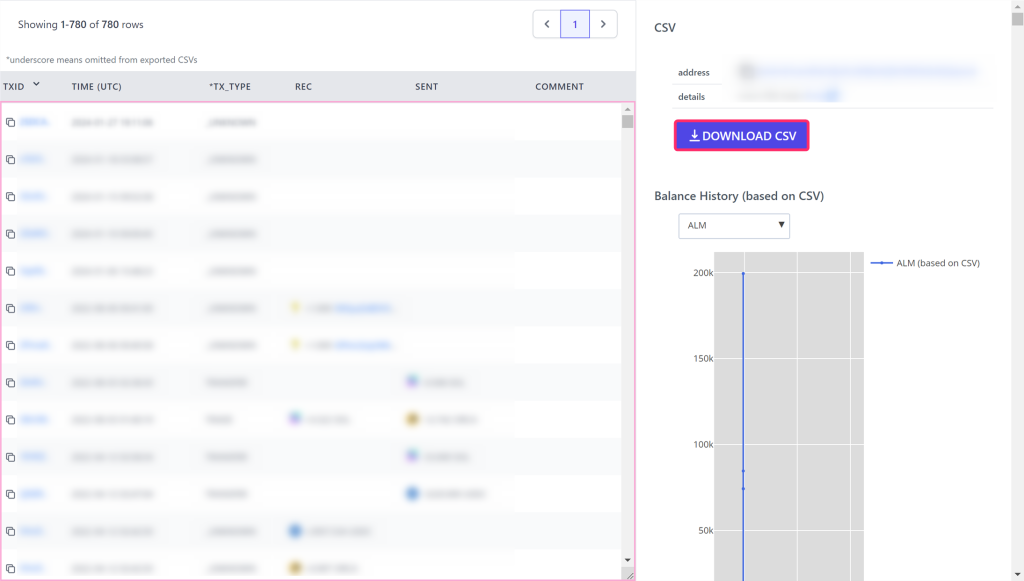Go to previous page with left chevron

(x=547, y=24)
